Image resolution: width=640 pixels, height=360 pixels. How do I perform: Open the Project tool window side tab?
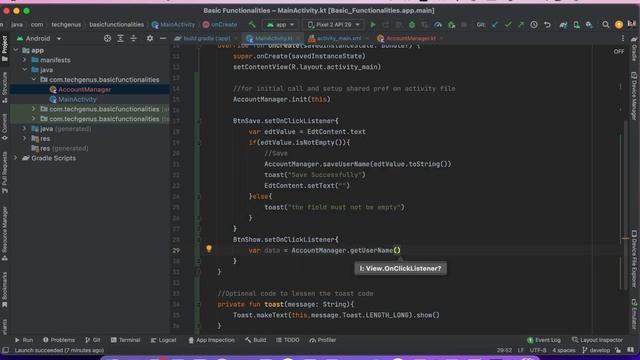[4, 49]
